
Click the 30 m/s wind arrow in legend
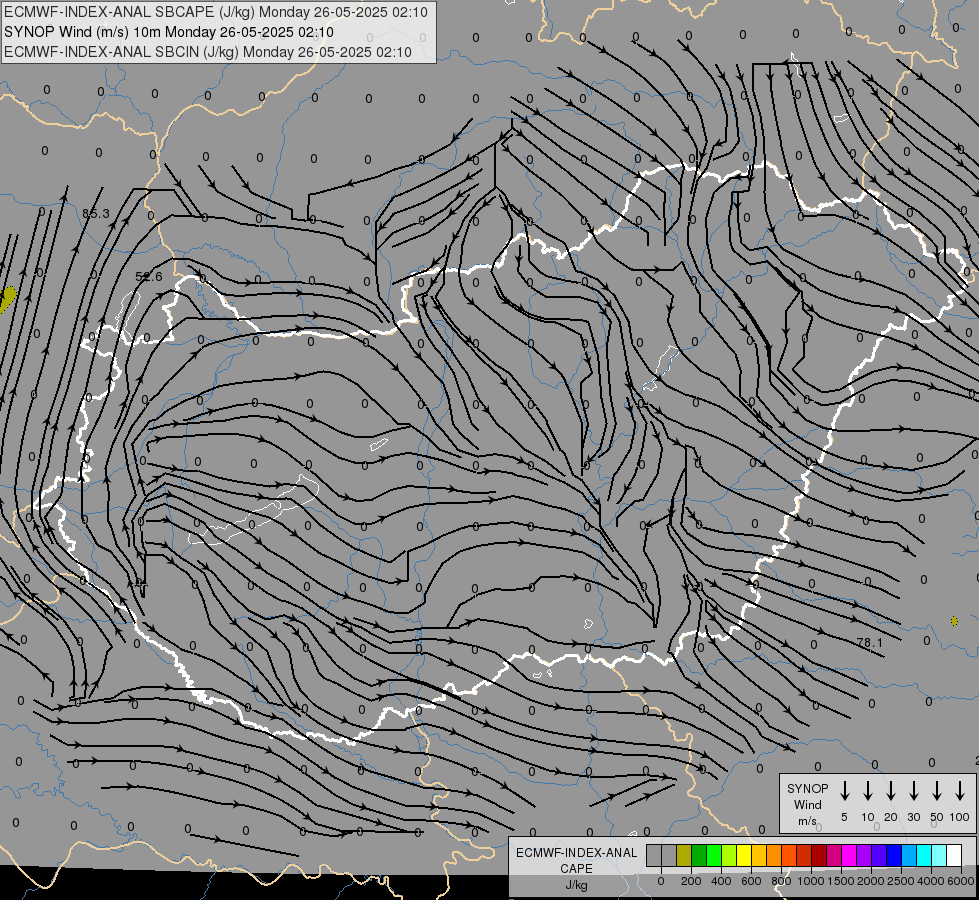click(x=913, y=791)
